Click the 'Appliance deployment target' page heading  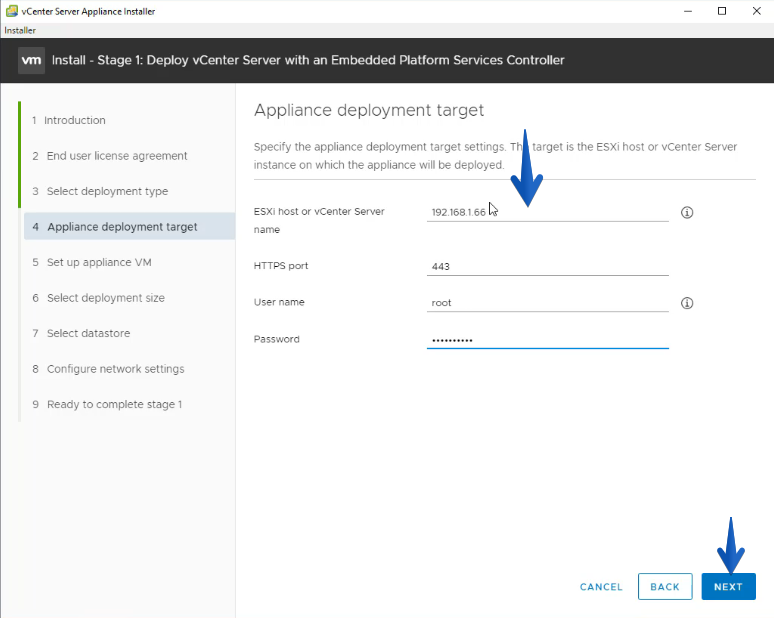pyautogui.click(x=369, y=110)
